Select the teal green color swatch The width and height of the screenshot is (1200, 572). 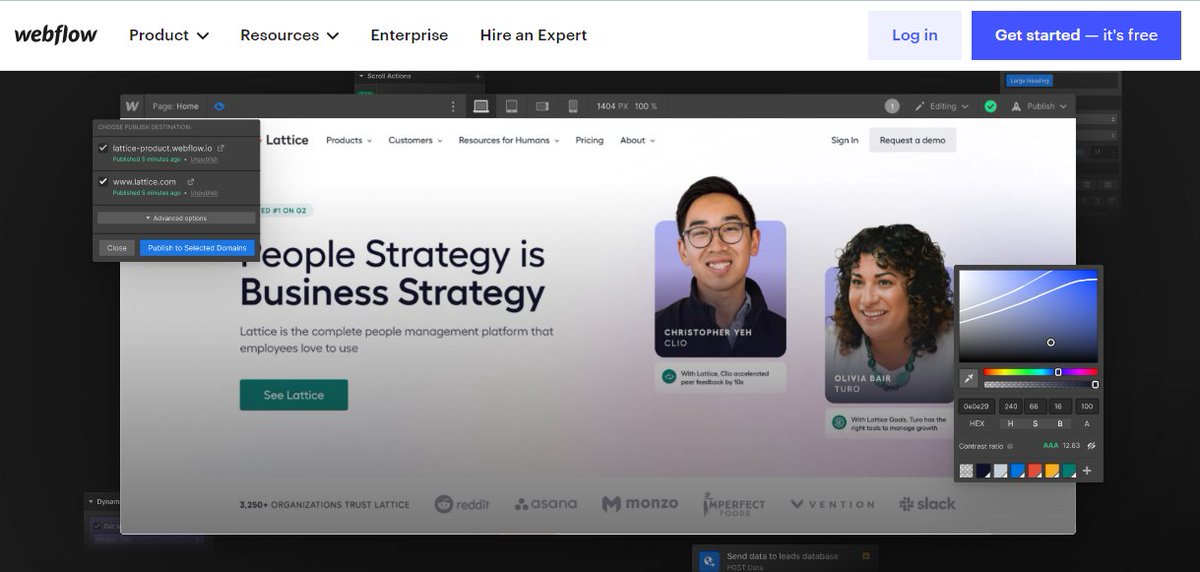coord(1069,471)
